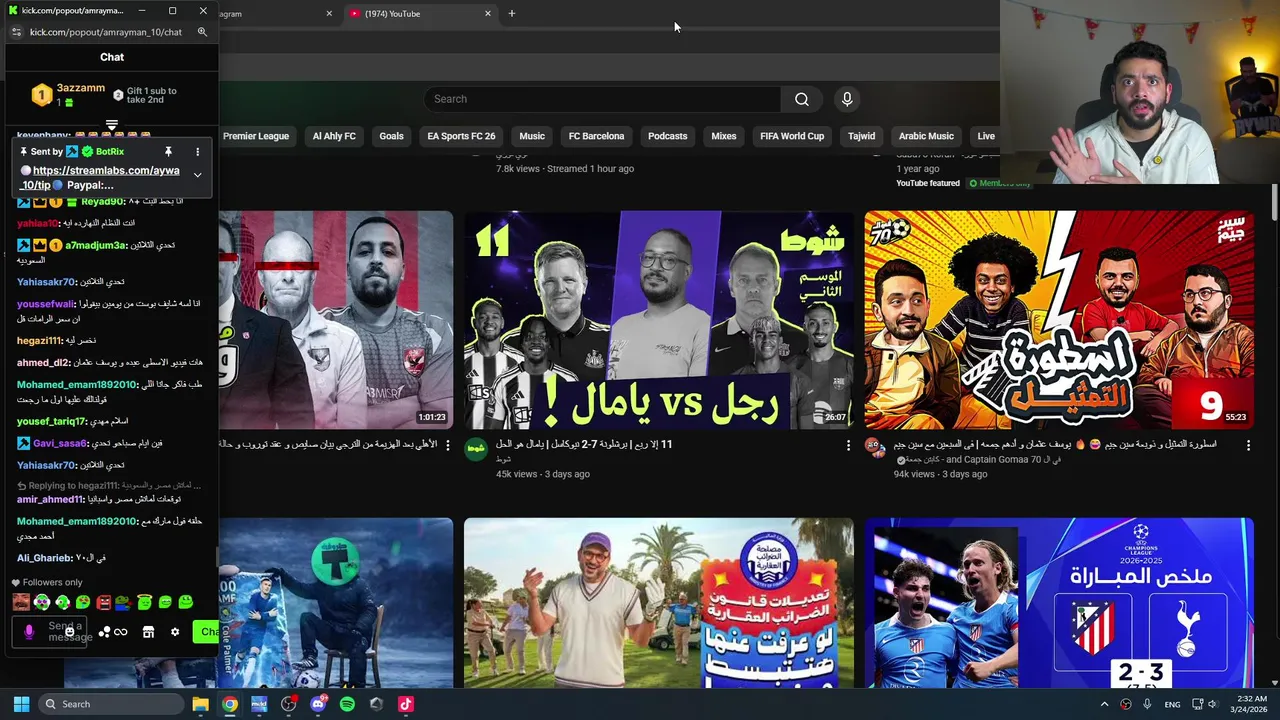Click 3azzamm top gifter name
Screen dimensions: 1280x720
click(x=80, y=88)
